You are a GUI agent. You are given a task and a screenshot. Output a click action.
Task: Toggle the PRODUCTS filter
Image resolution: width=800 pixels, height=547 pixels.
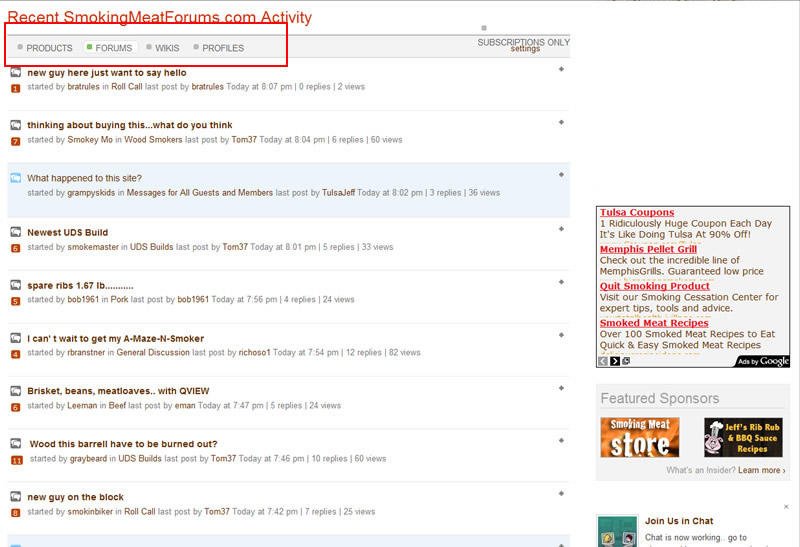tap(45, 48)
